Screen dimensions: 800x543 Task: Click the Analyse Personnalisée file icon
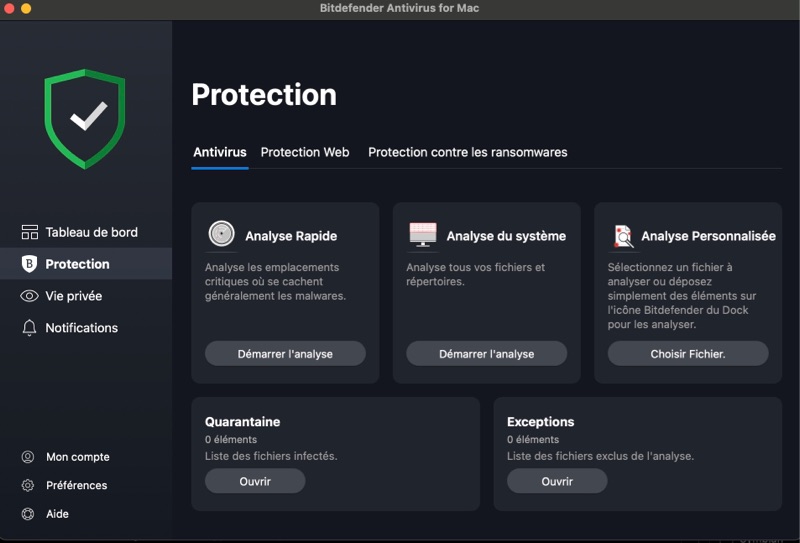click(623, 236)
